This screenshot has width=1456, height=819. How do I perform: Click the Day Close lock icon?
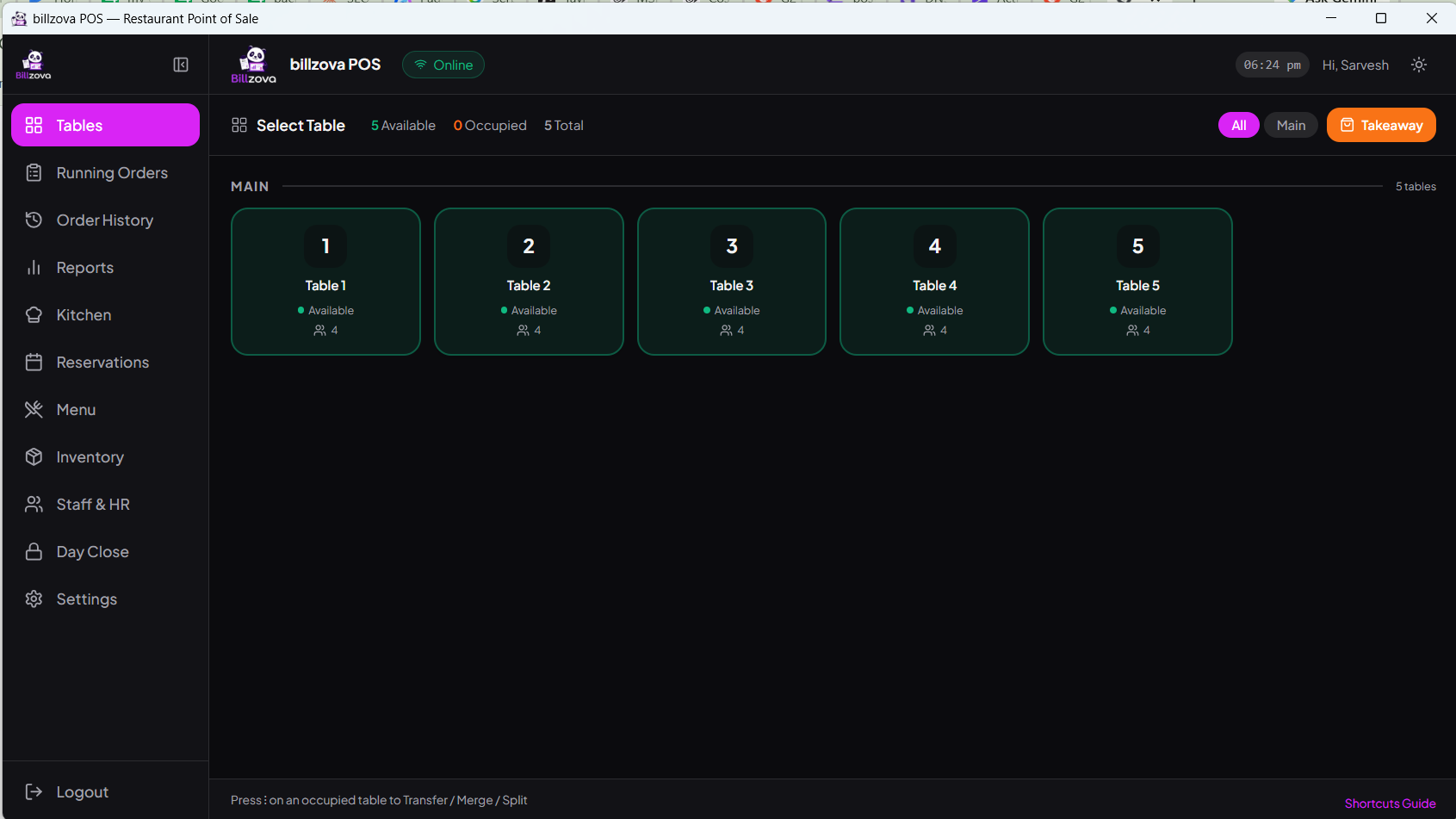(34, 552)
